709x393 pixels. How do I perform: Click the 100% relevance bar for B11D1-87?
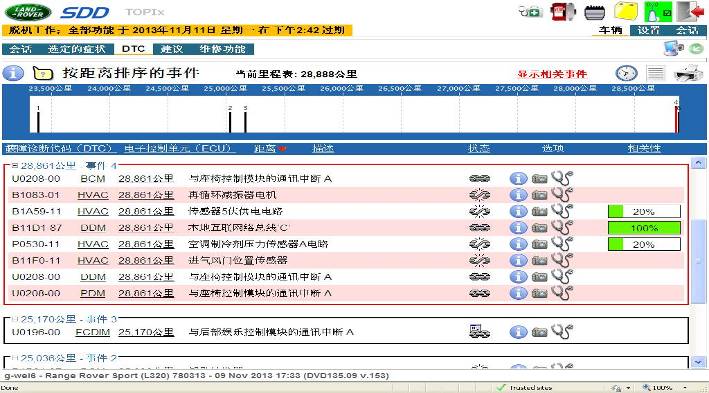coord(644,228)
